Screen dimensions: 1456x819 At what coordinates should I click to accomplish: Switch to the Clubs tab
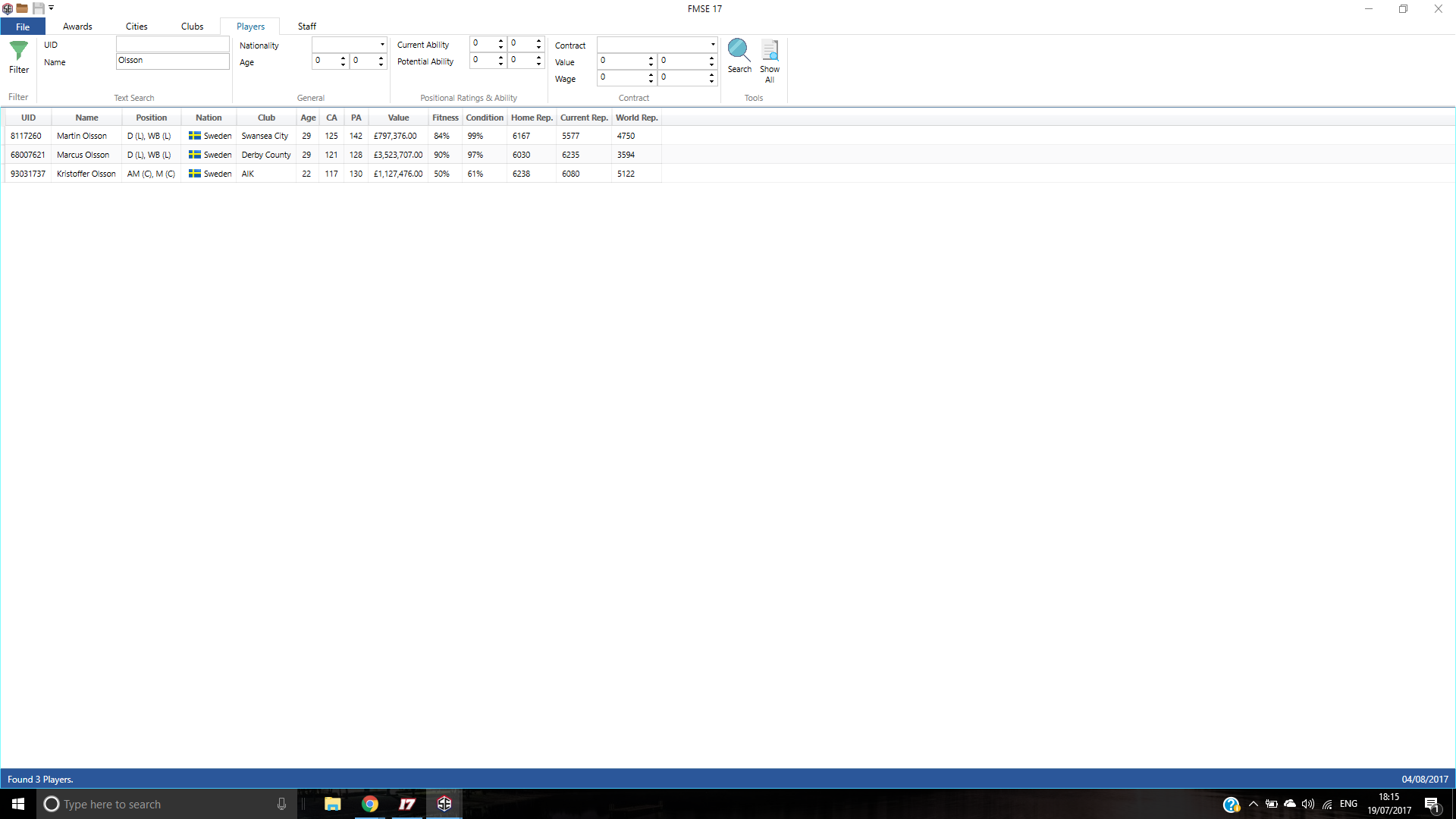pyautogui.click(x=192, y=27)
